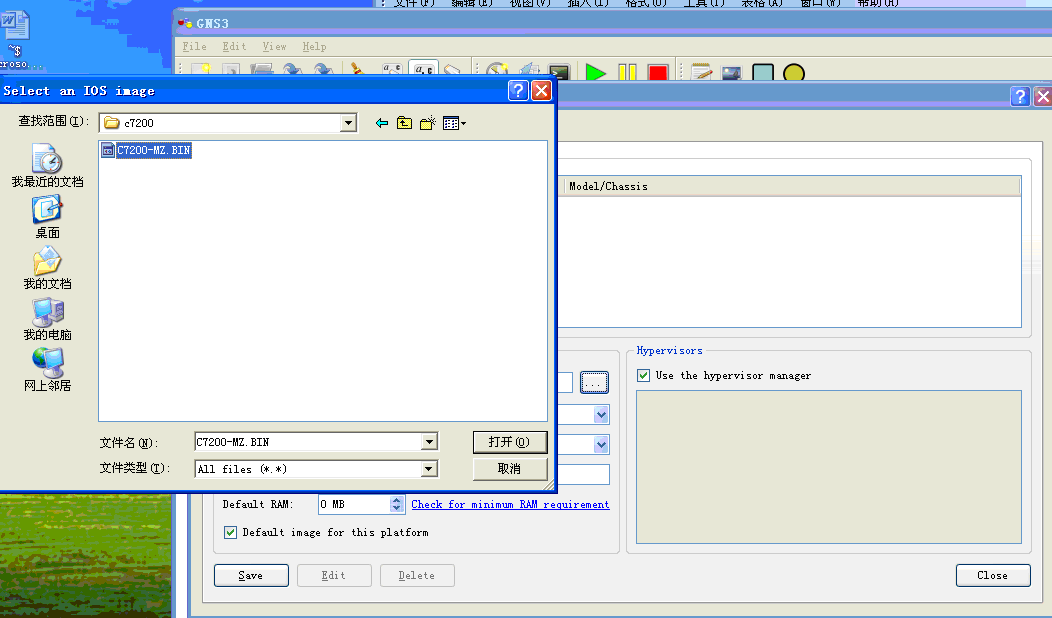The width and height of the screenshot is (1052, 618).
Task: Open My Computer (我的电脑) location
Action: [47, 319]
